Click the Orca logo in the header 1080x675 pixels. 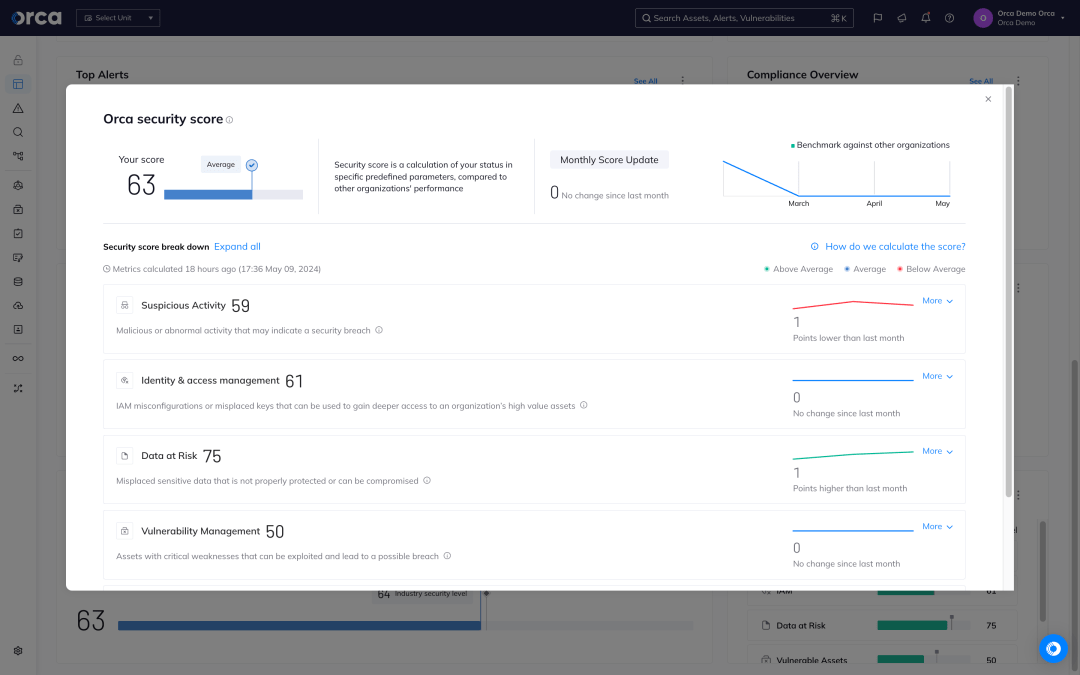37,18
